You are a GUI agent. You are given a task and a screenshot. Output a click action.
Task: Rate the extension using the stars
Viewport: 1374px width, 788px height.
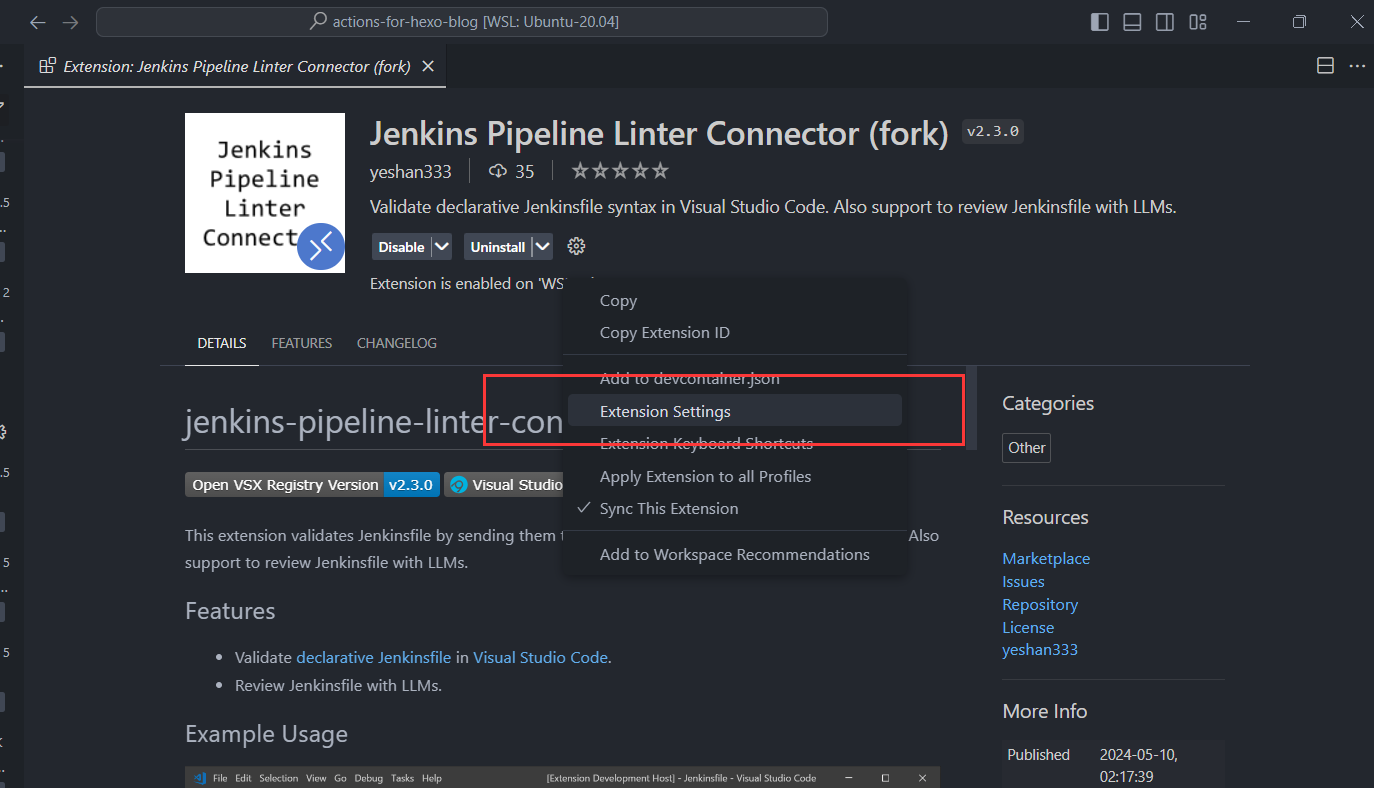(x=619, y=170)
